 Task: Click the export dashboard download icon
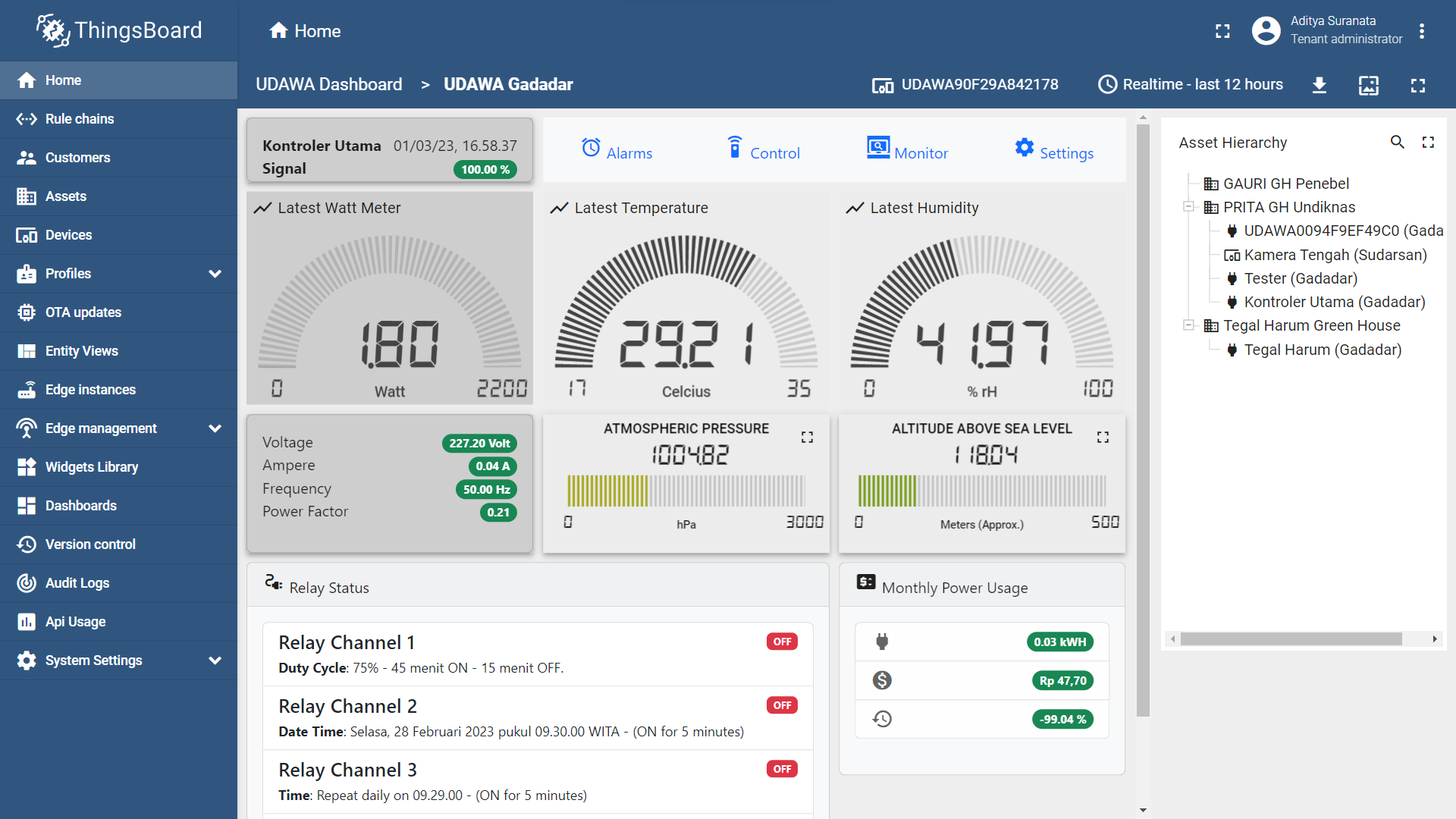[1319, 85]
